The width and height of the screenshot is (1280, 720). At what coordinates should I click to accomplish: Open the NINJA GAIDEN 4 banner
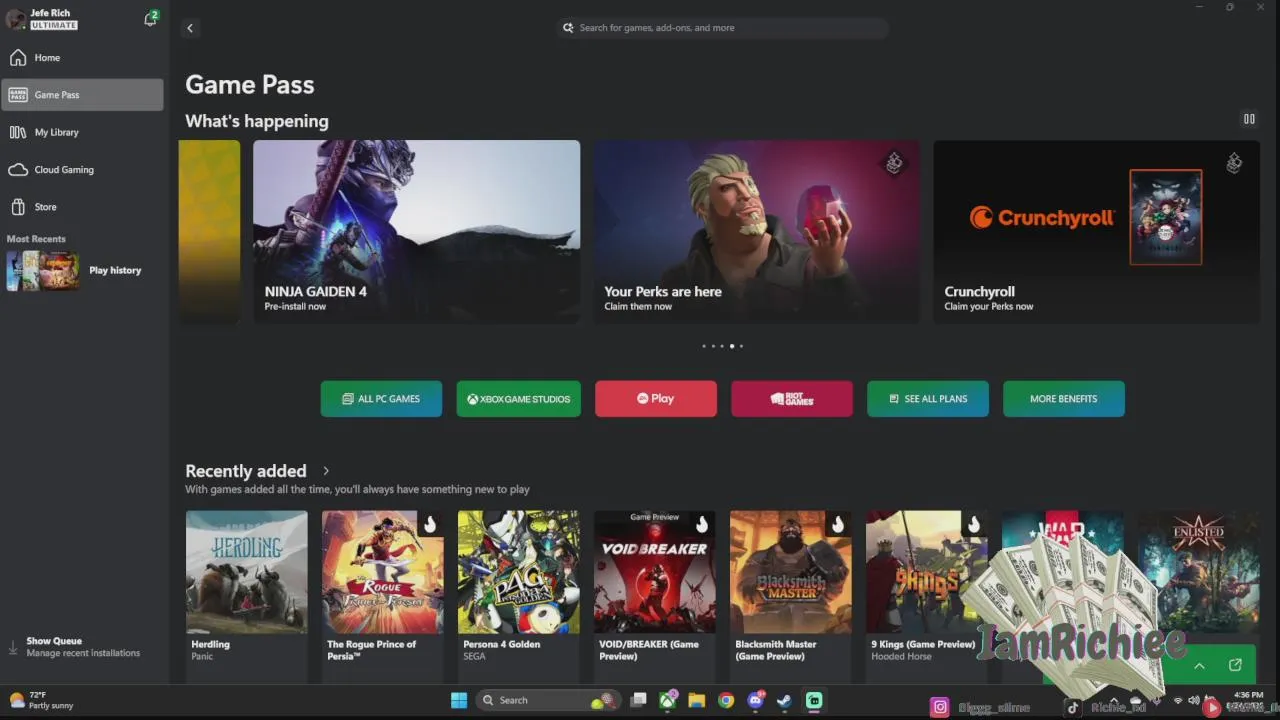(x=416, y=231)
